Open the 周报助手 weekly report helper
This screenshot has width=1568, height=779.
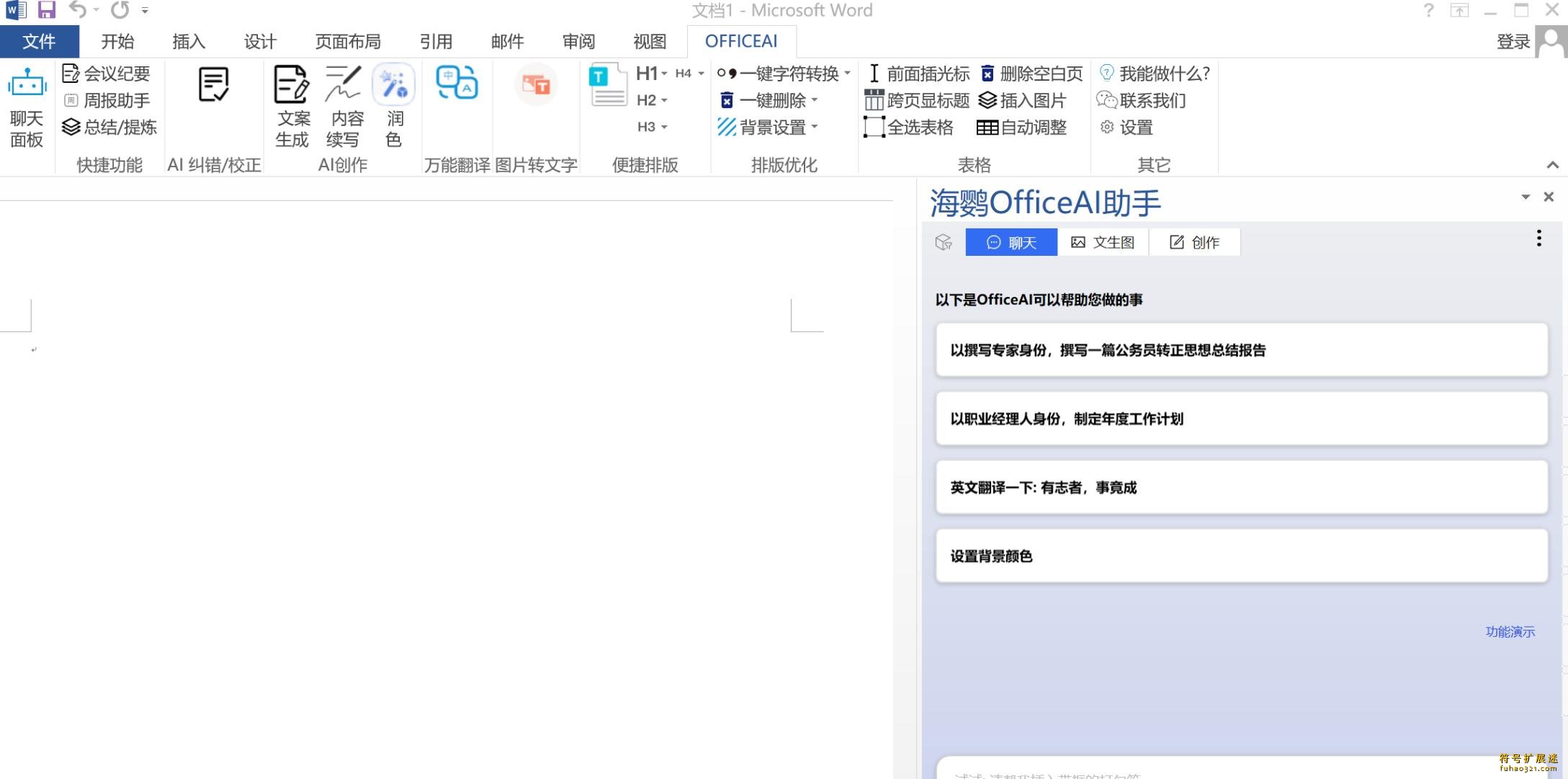[107, 100]
